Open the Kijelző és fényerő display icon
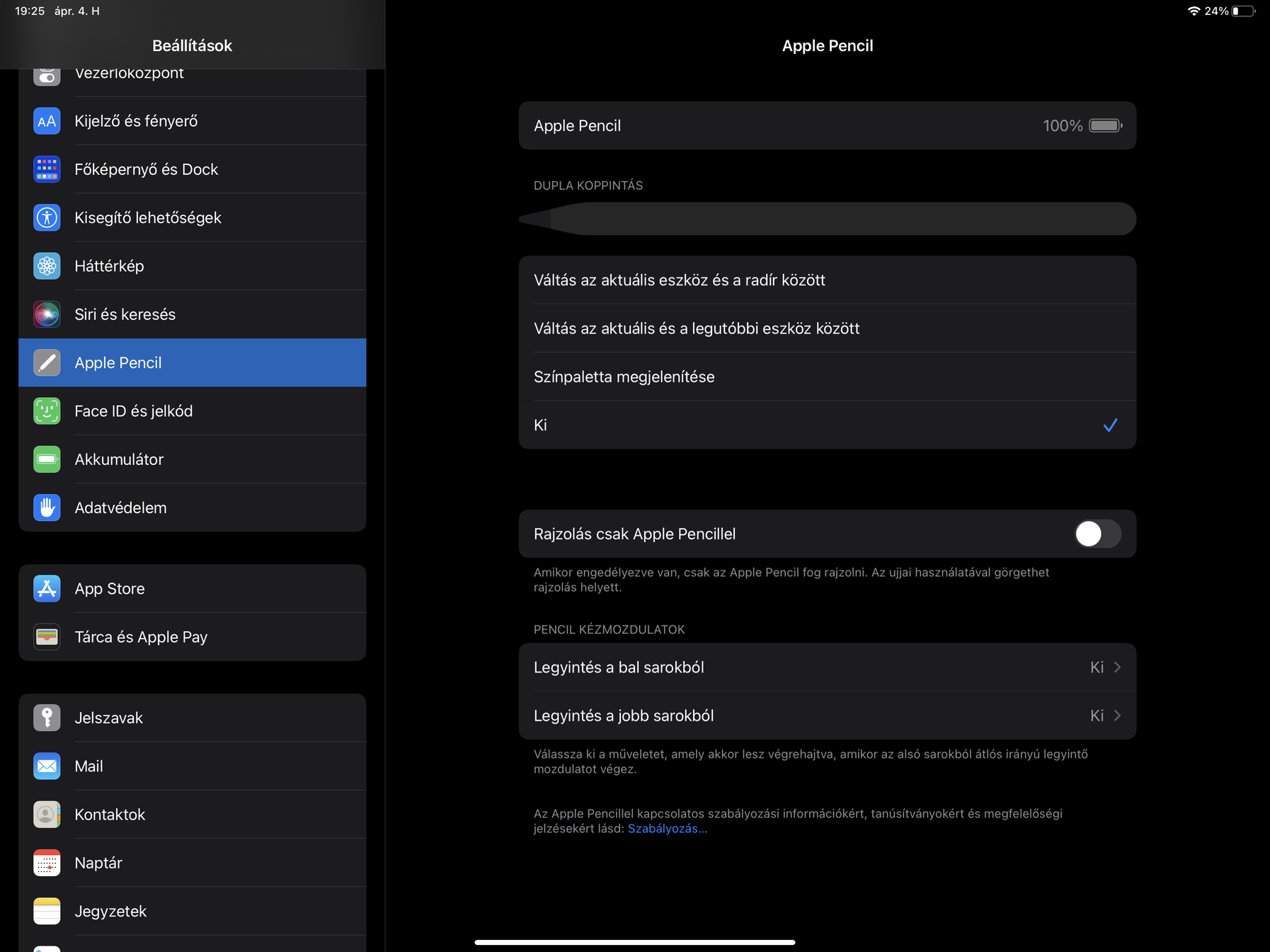The width and height of the screenshot is (1270, 952). (x=47, y=121)
